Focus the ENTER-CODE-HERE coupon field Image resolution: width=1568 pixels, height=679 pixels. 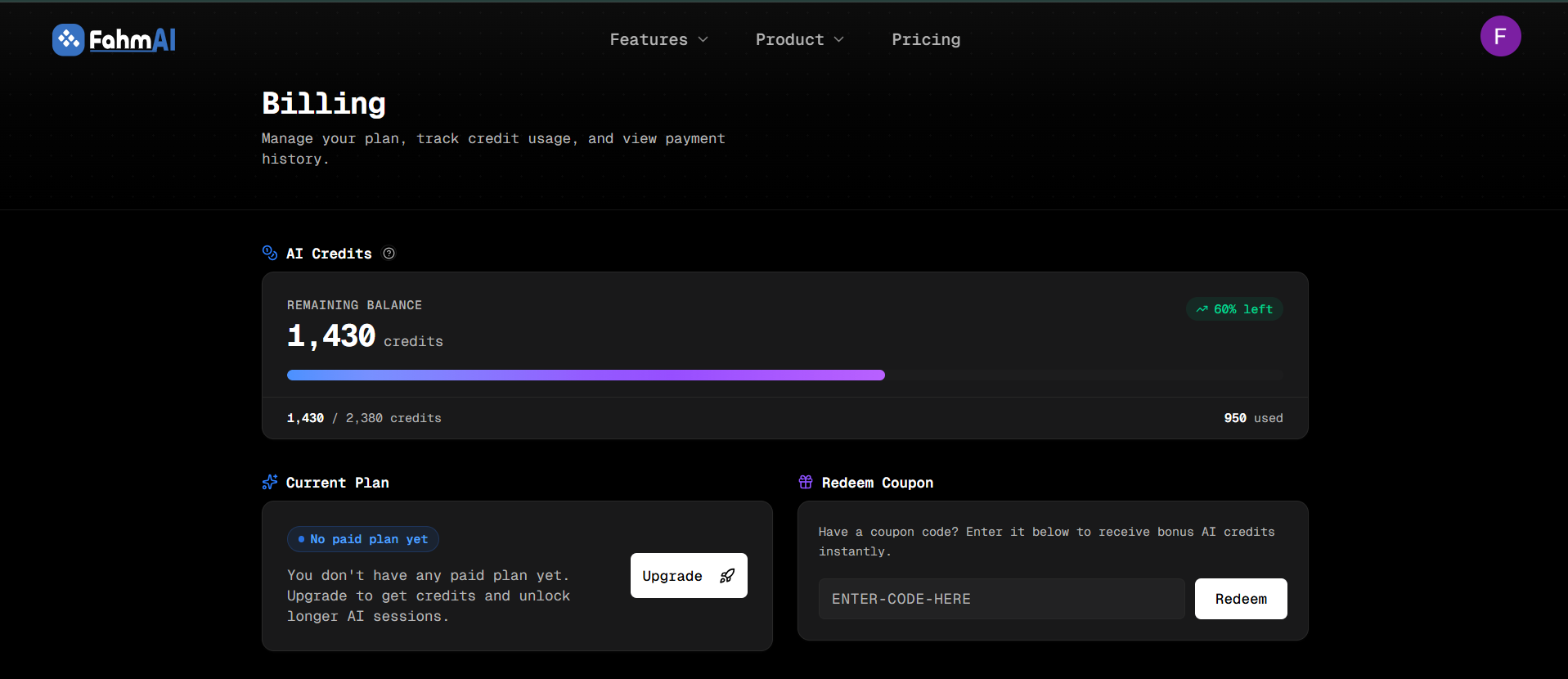(x=1001, y=599)
